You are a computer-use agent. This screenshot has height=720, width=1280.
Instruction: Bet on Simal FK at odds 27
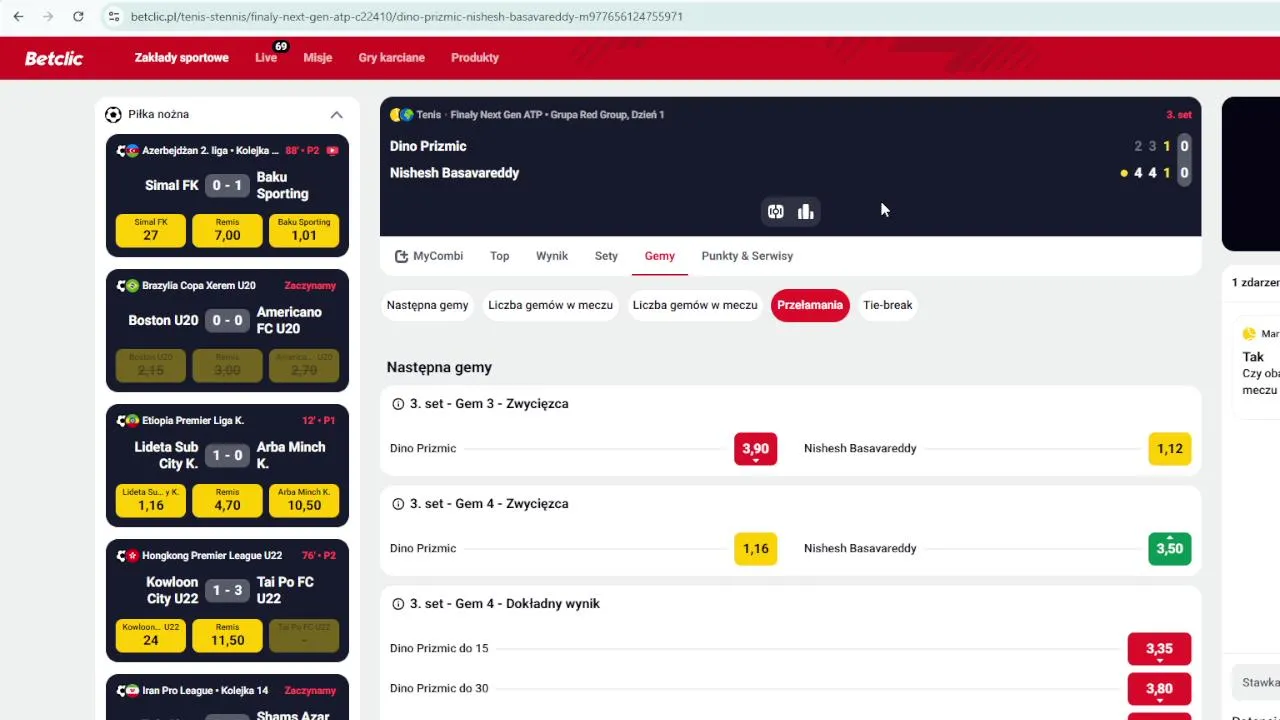(151, 230)
